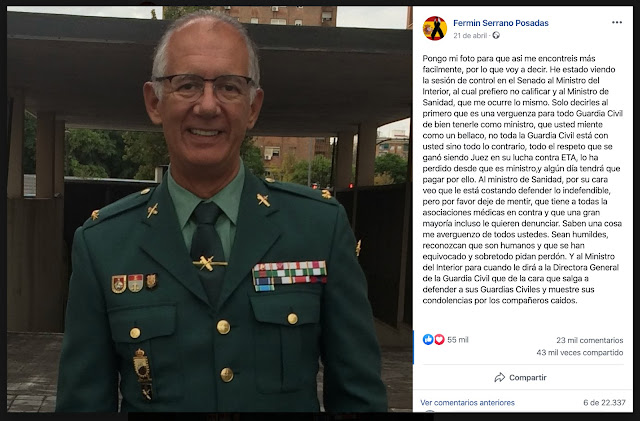Click the red heart reaction icon
640x421 pixels.
tap(439, 339)
